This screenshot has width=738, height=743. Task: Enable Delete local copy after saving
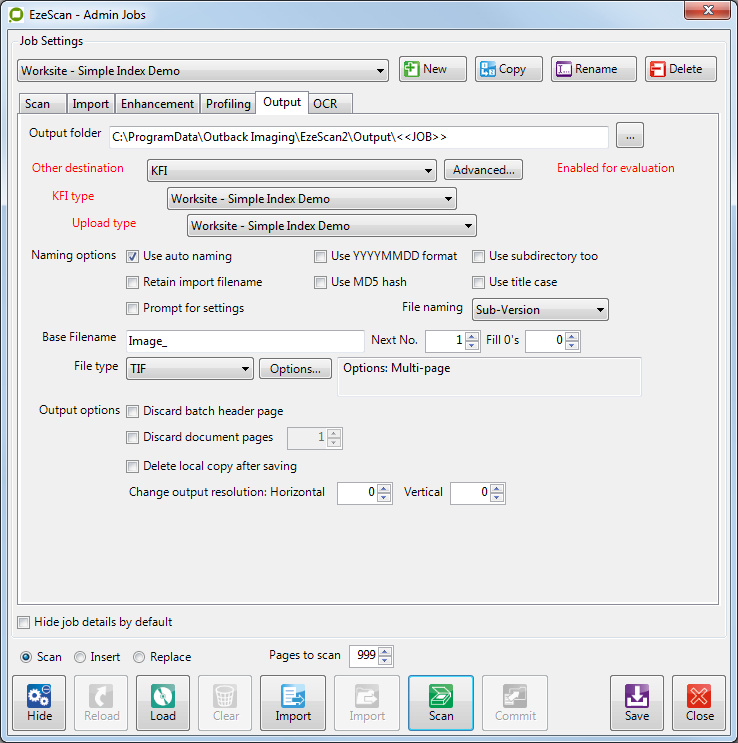133,466
